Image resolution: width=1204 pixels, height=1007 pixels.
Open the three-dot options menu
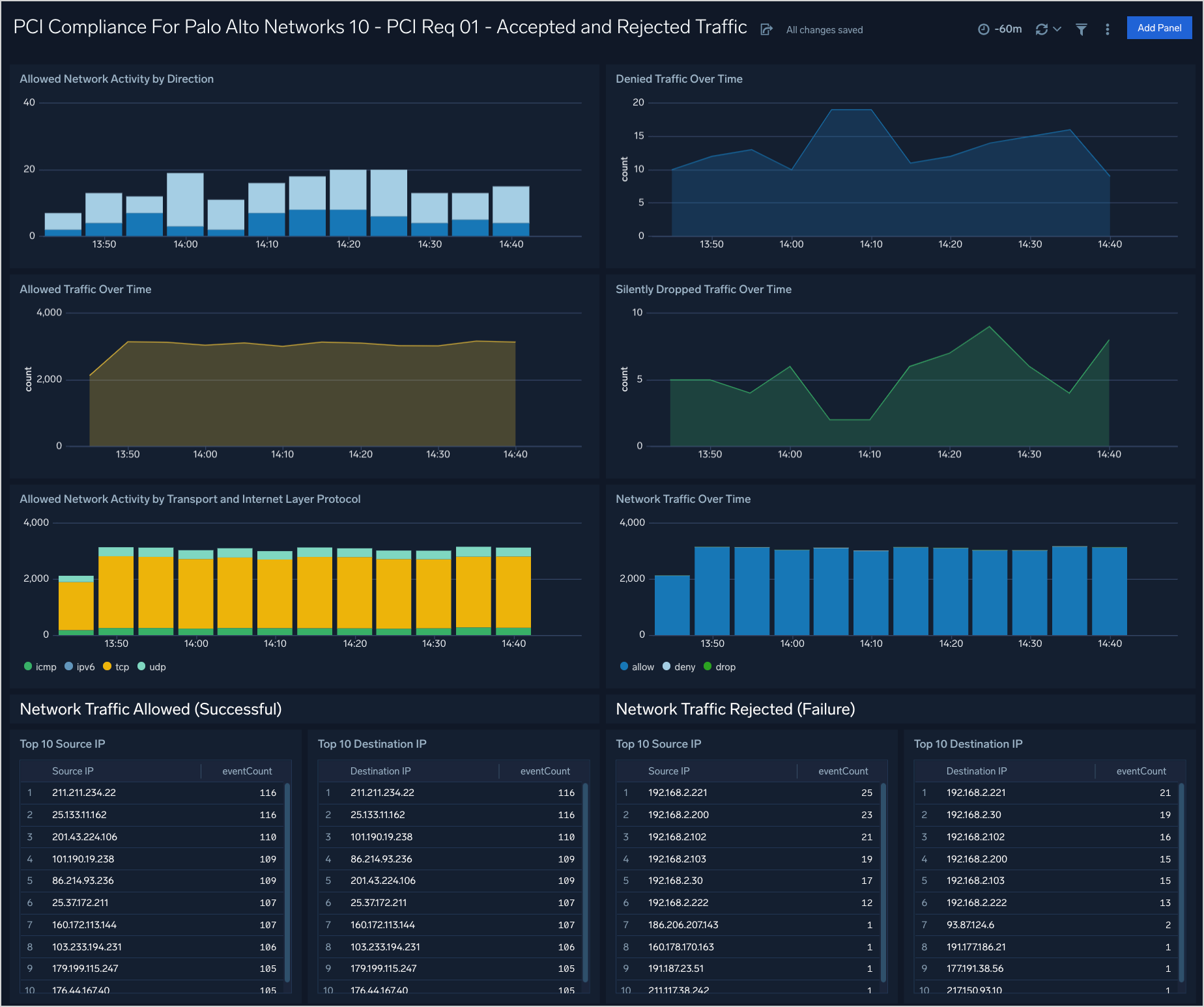coord(1108,29)
